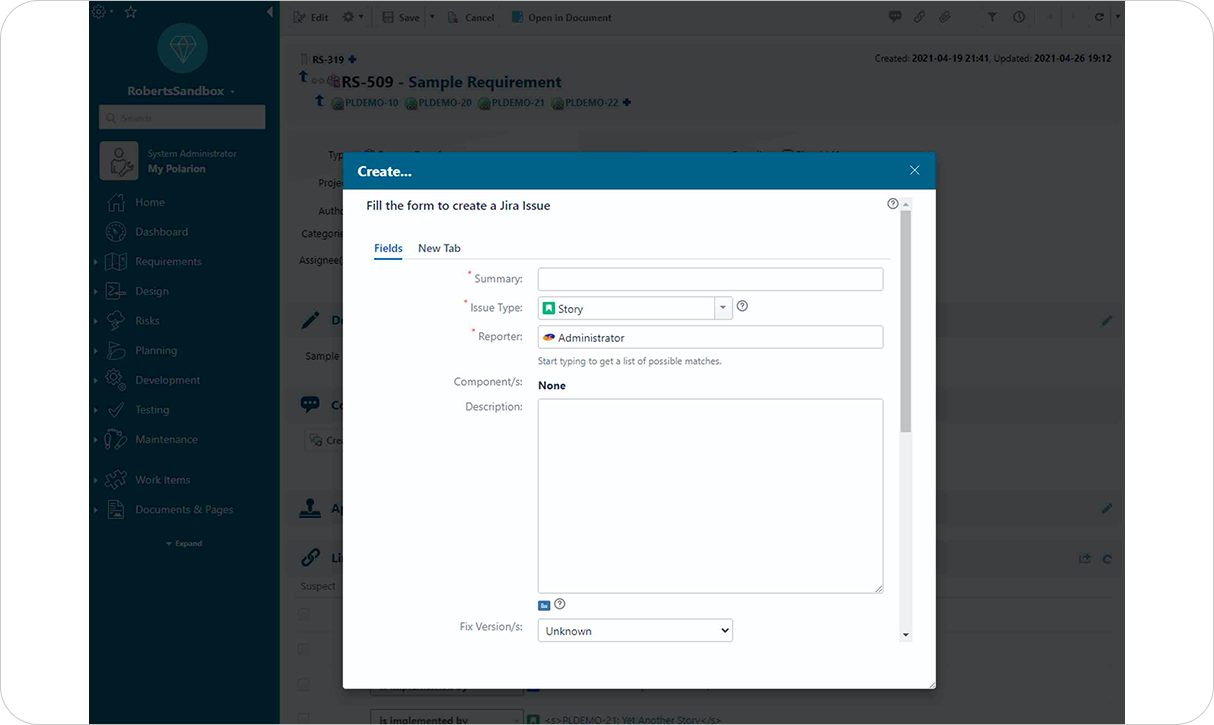Click the history clock toolbar icon

click(x=1018, y=17)
